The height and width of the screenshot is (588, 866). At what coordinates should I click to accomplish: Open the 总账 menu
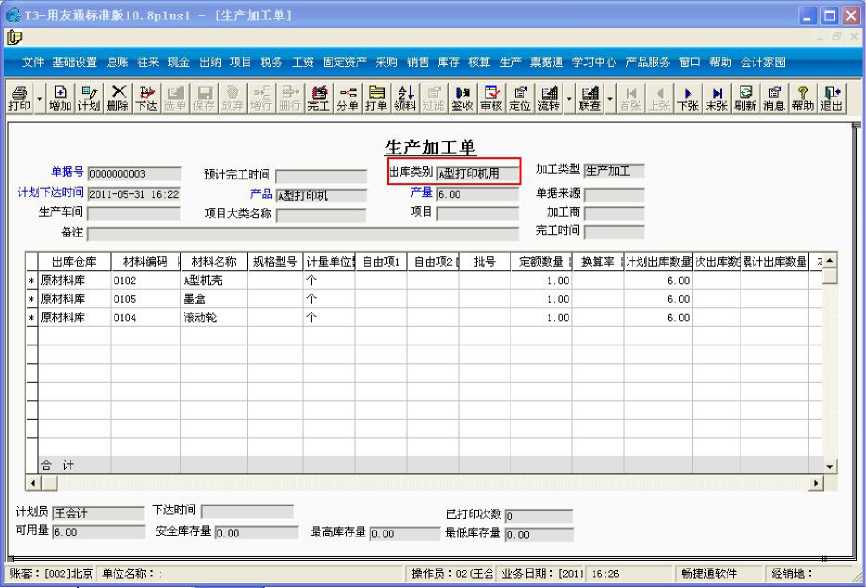pyautogui.click(x=118, y=62)
